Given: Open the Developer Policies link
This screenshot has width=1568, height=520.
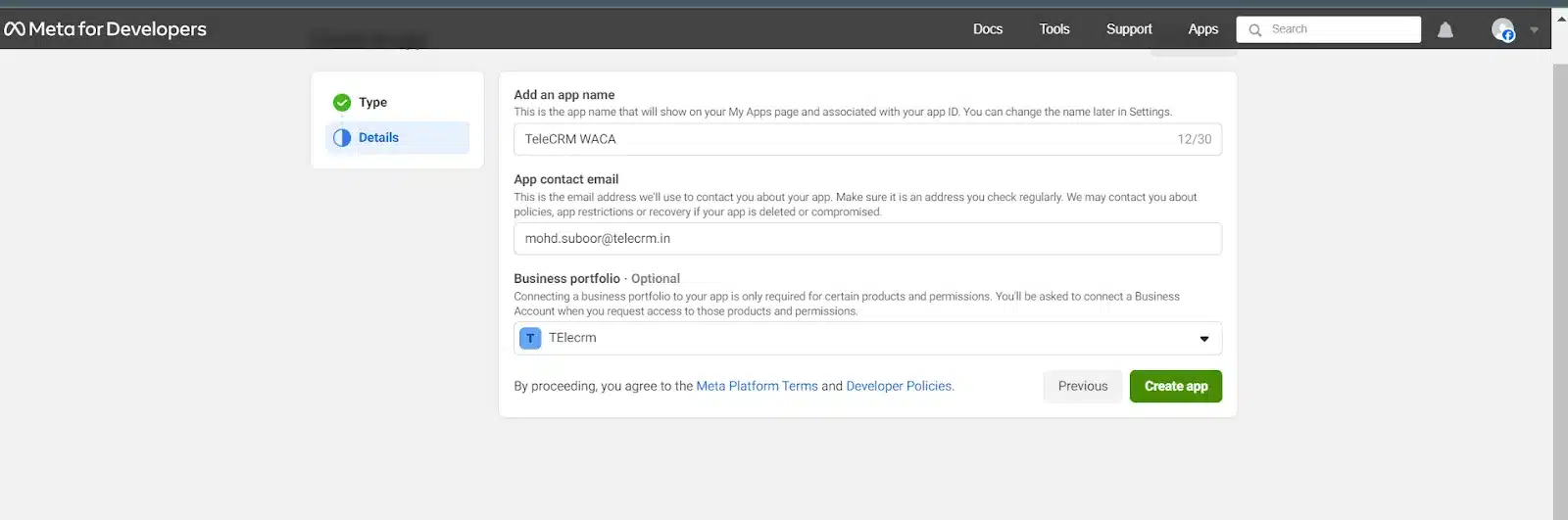Looking at the screenshot, I should tap(899, 386).
